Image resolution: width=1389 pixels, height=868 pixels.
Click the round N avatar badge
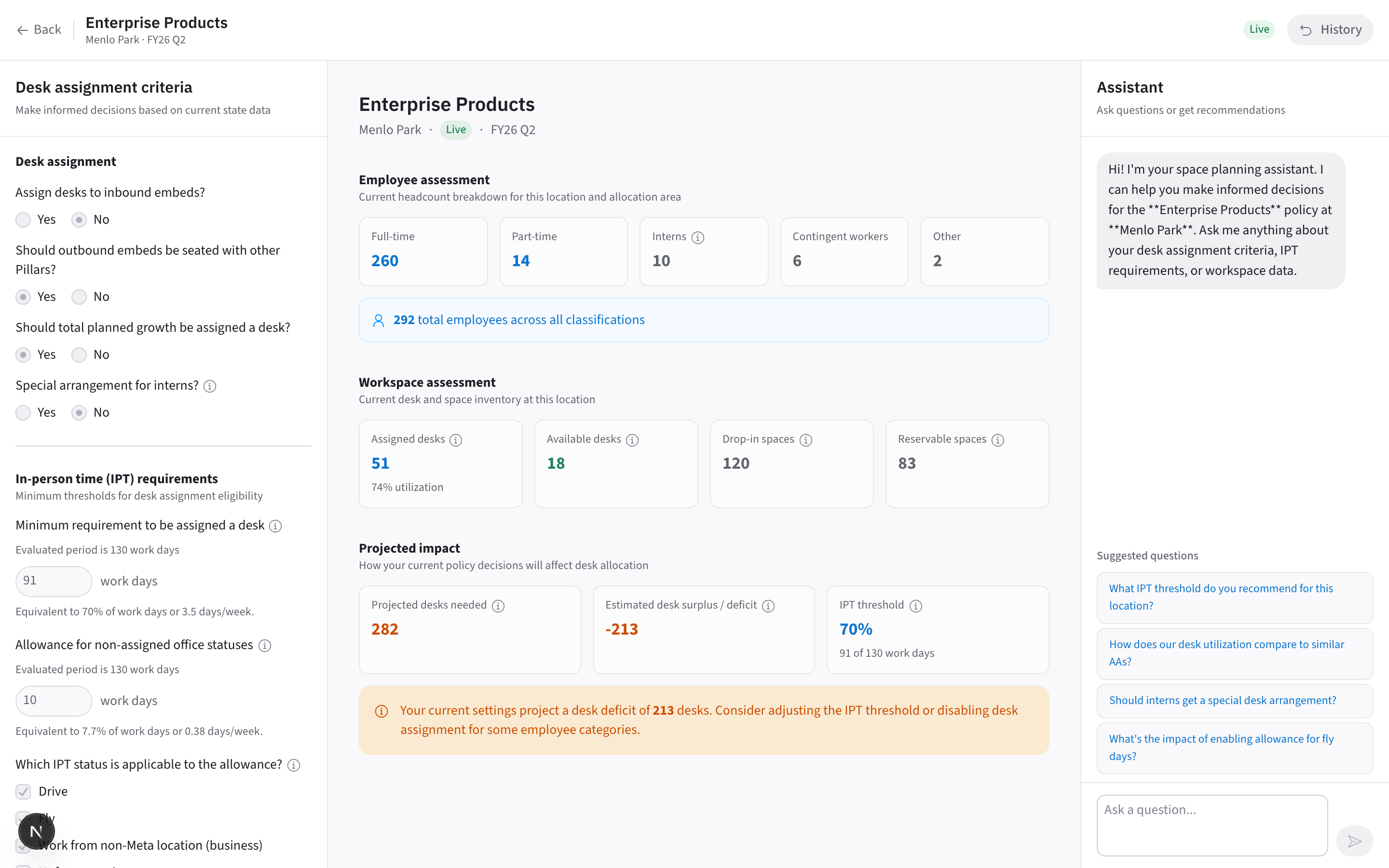point(36,831)
